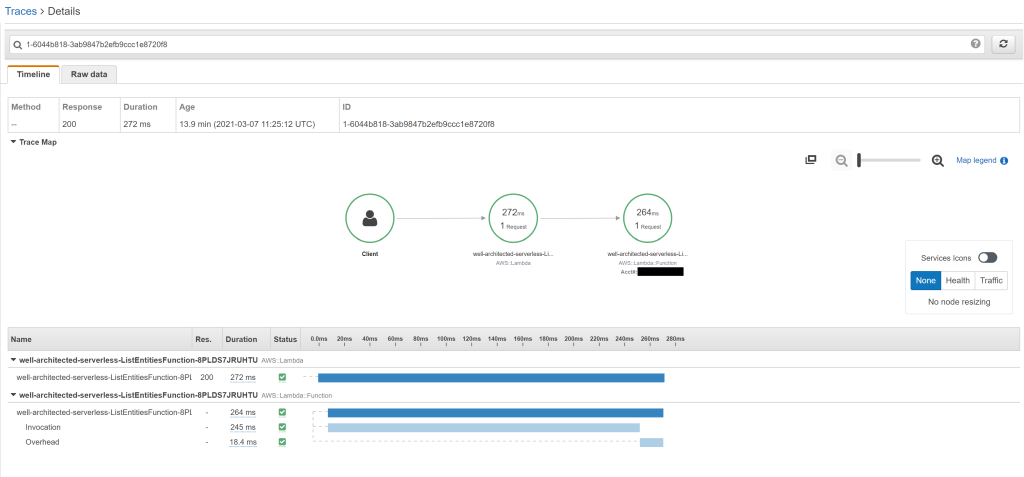Image resolution: width=1024 pixels, height=477 pixels.
Task: Collapse the AWS::Lambda segment group
Action: pyautogui.click(x=14, y=360)
